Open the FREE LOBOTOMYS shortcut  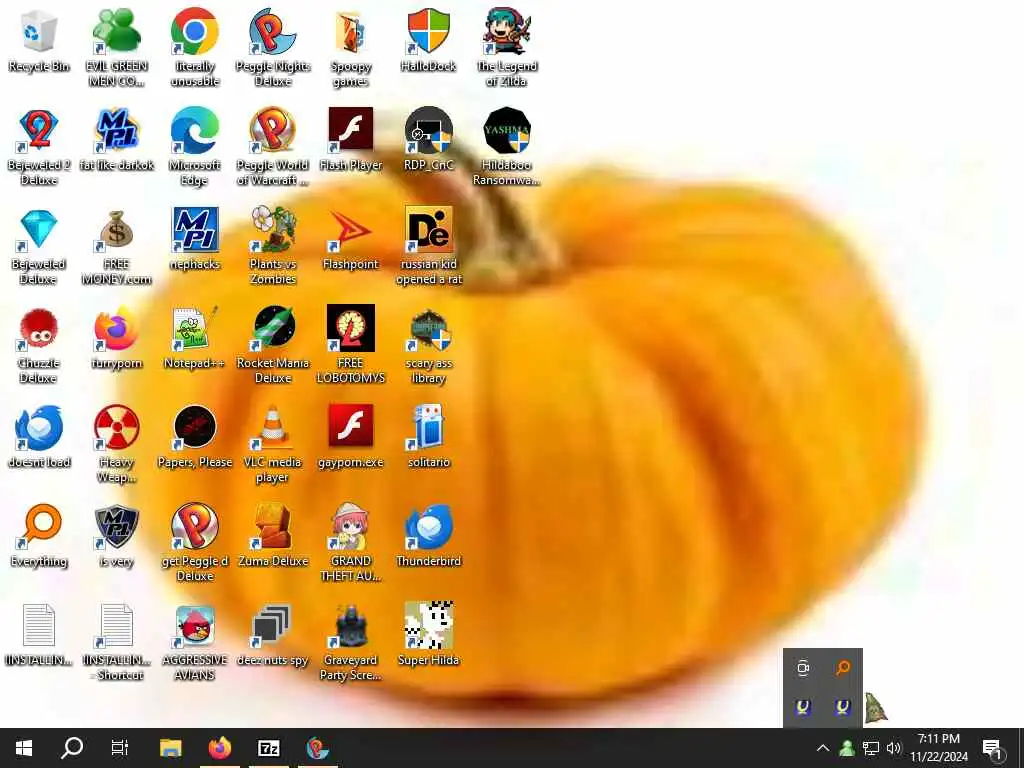point(351,345)
